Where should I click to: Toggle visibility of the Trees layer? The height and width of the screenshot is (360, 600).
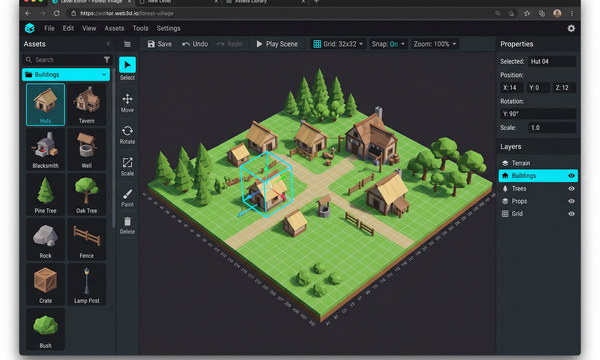[x=571, y=189]
